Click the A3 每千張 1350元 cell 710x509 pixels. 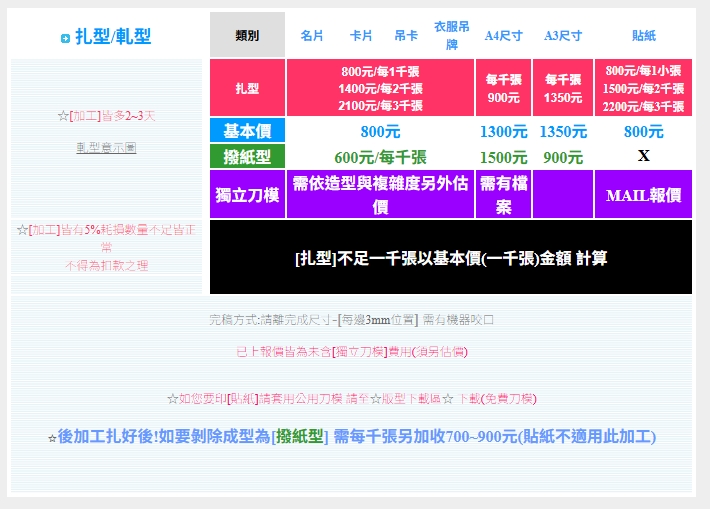coord(563,88)
